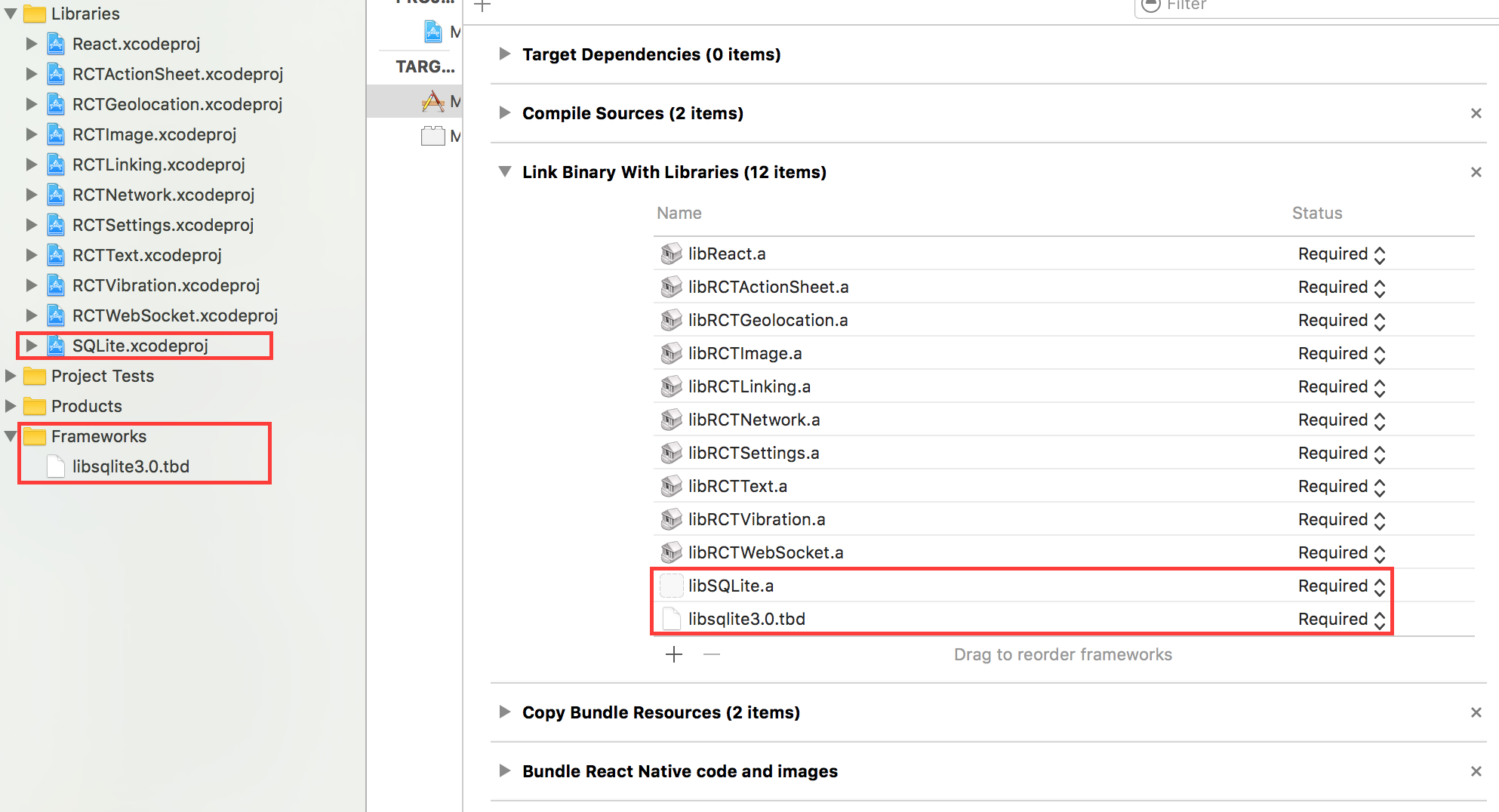Click the libRCTGeolocation.a library icon
Viewport: 1499px width, 812px height.
(x=671, y=320)
